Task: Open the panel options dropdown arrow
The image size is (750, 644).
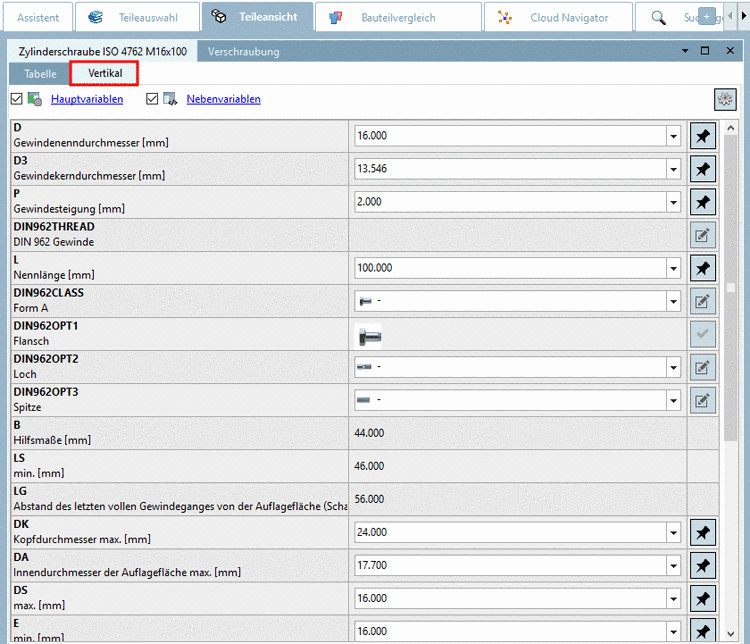Action: coord(685,51)
